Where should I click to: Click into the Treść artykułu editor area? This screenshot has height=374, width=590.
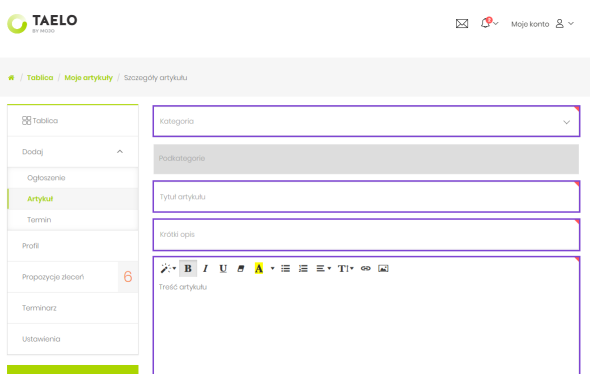tap(366, 327)
